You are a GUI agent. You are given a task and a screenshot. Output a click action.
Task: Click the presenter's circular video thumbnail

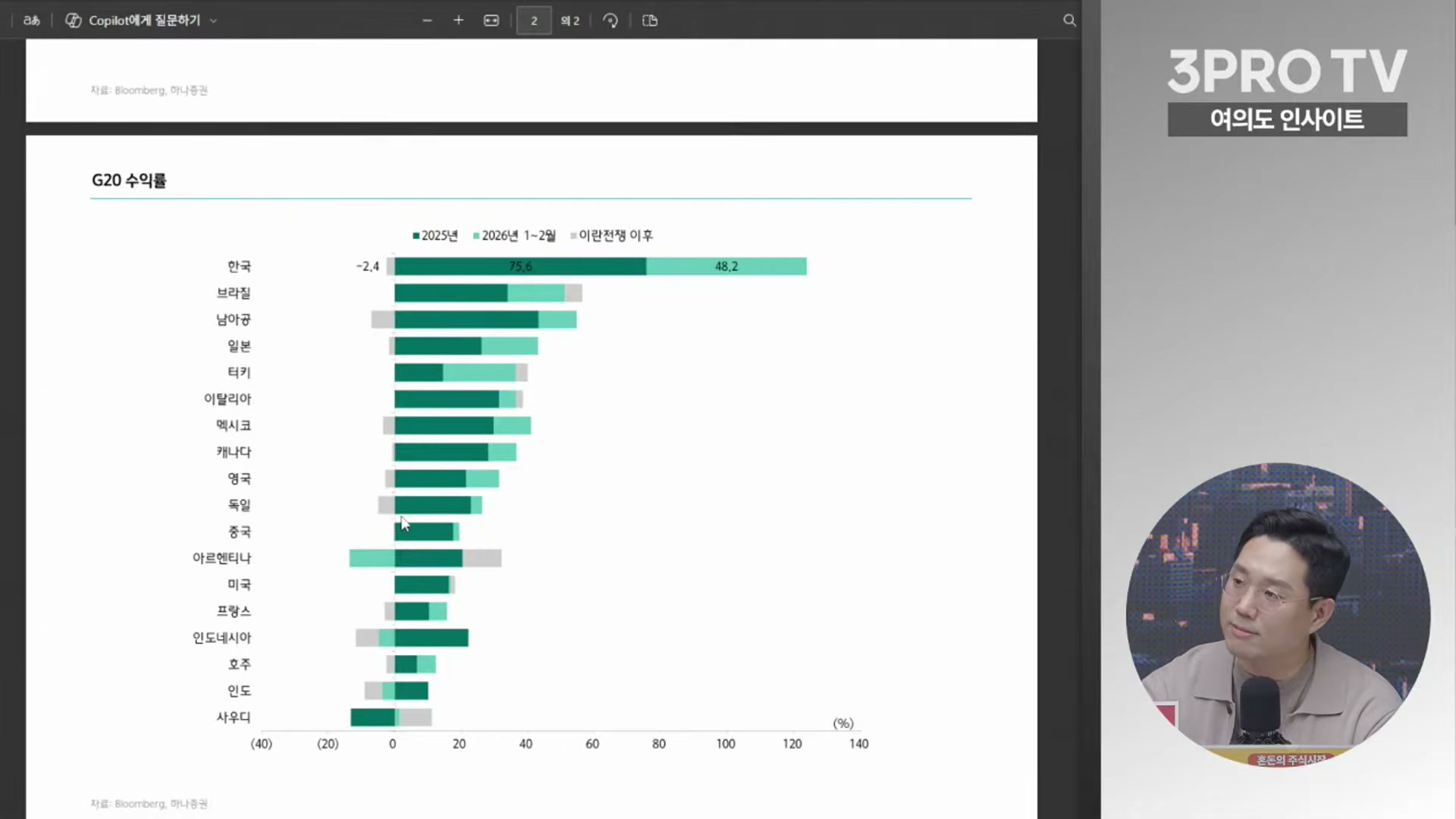(x=1278, y=614)
